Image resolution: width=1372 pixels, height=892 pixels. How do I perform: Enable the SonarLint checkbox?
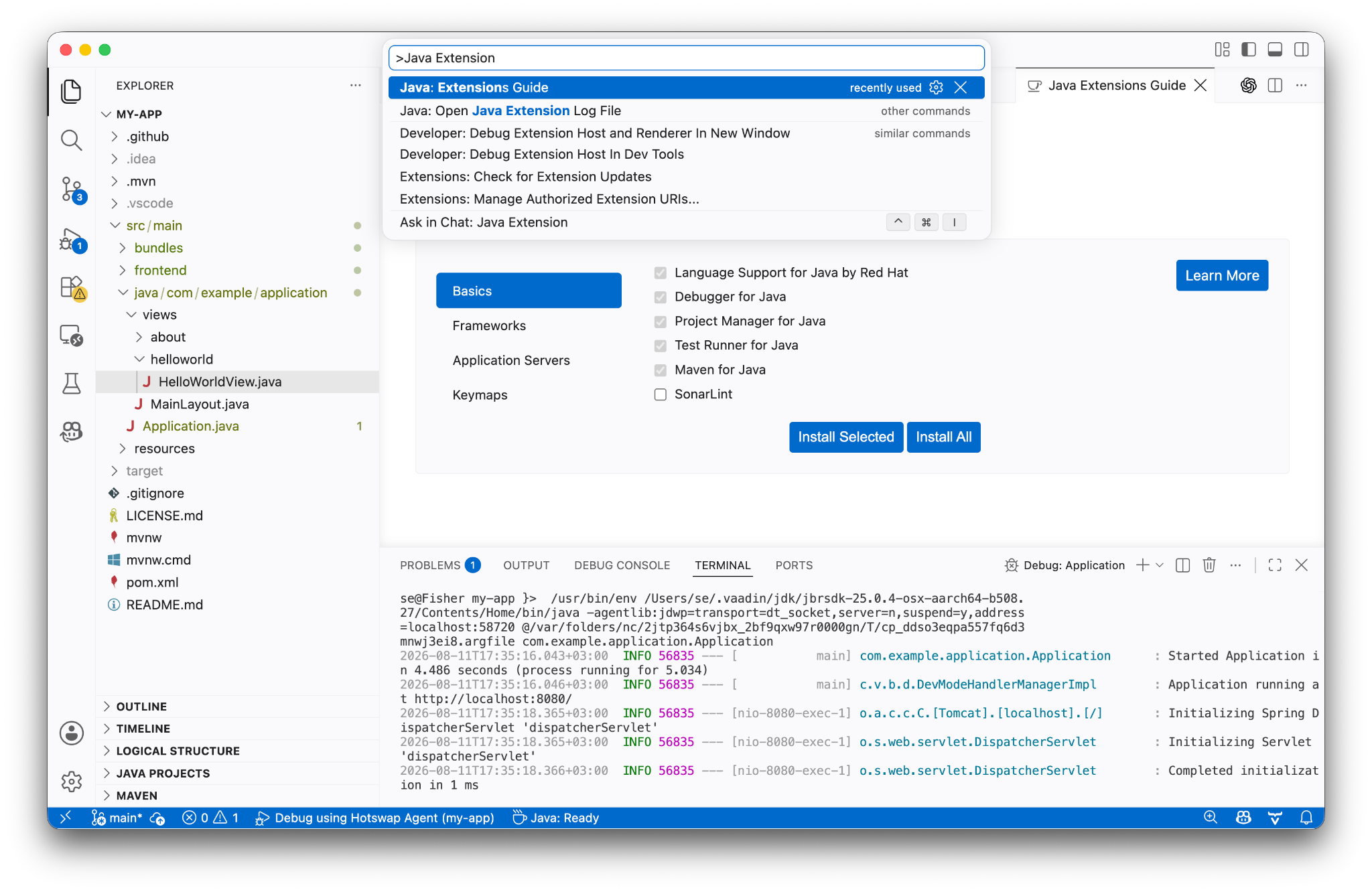(x=661, y=394)
